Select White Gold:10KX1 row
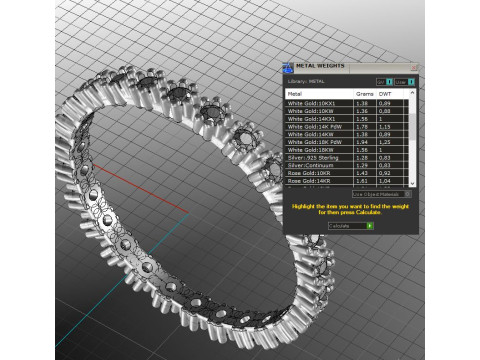This screenshot has height=360, width=480. [x=347, y=103]
